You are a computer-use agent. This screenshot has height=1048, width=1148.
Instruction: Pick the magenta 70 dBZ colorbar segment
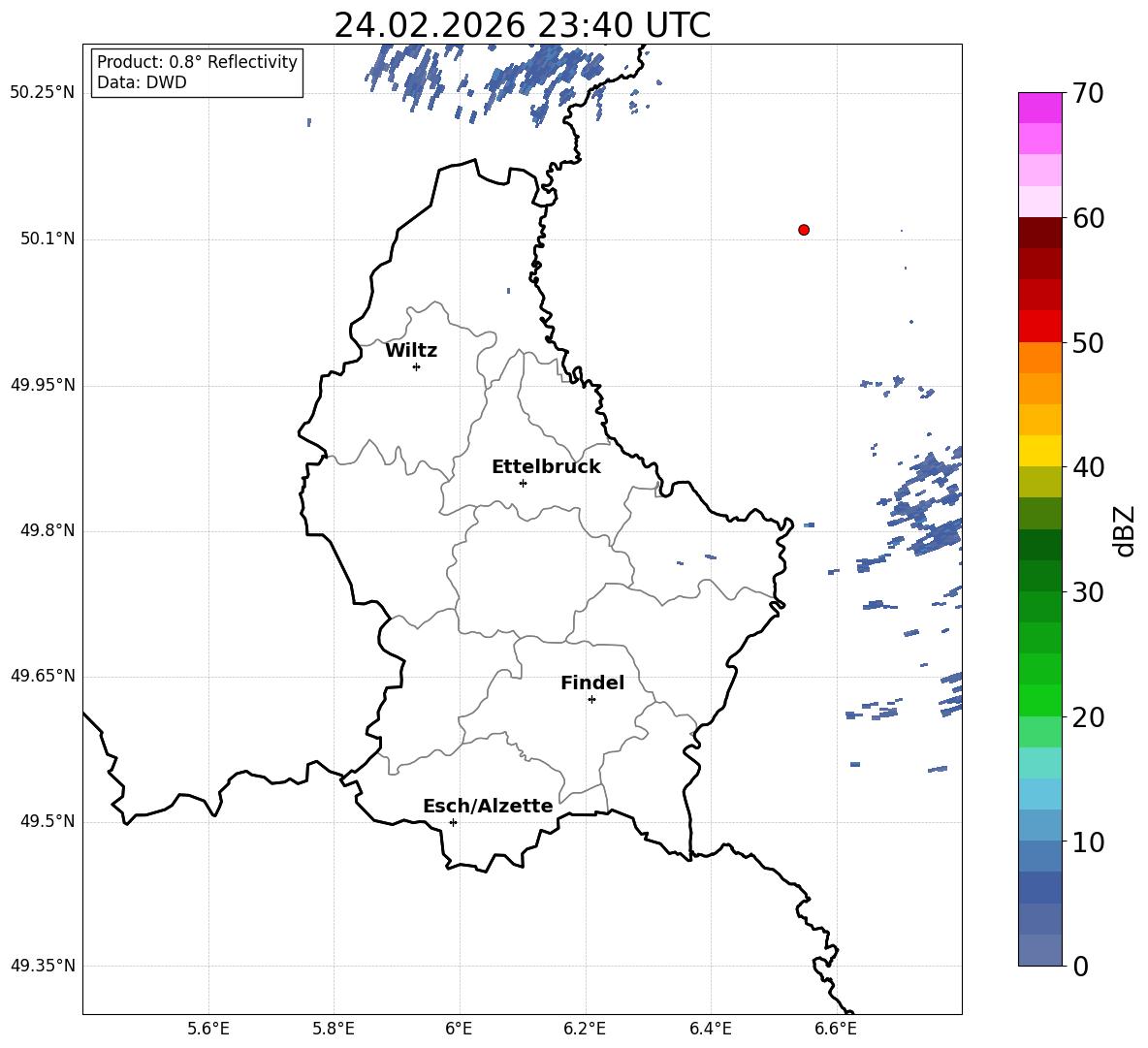[x=1039, y=108]
